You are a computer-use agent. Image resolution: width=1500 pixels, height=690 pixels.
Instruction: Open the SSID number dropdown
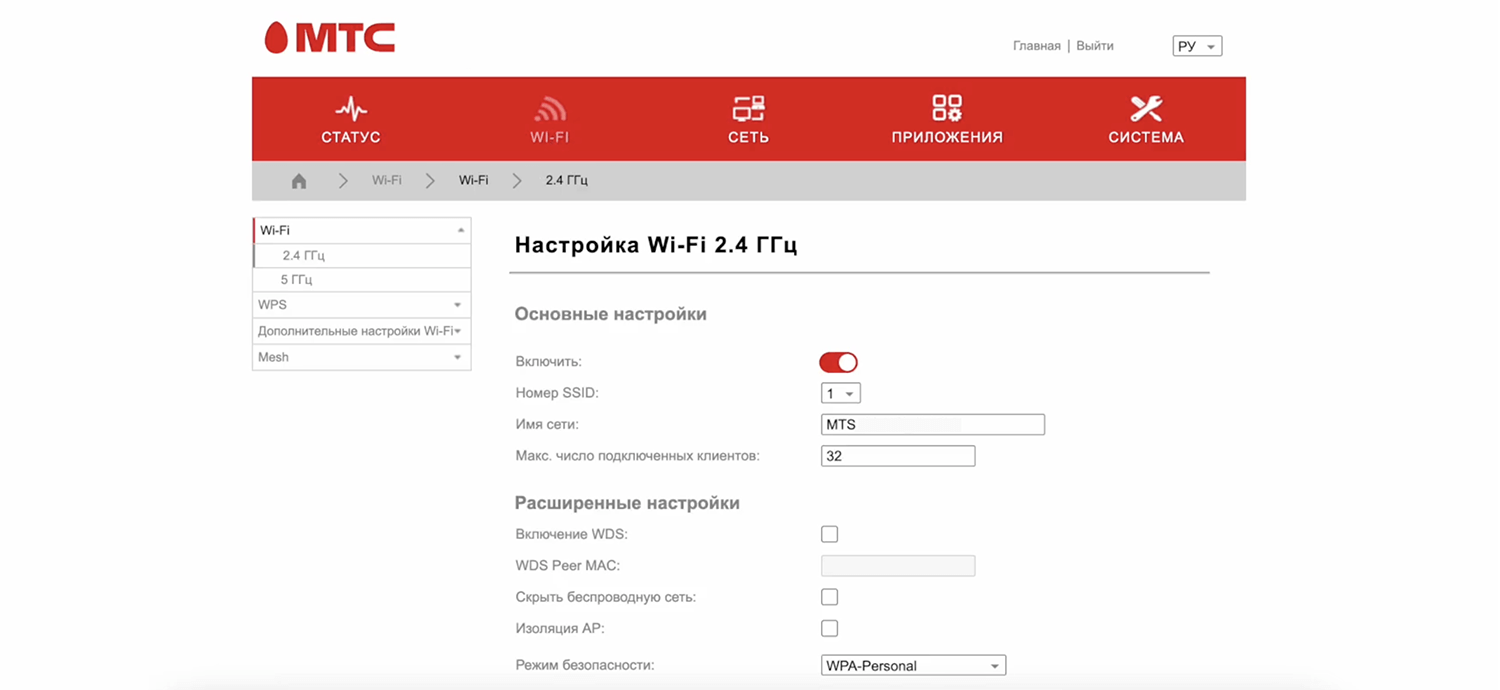click(x=840, y=394)
